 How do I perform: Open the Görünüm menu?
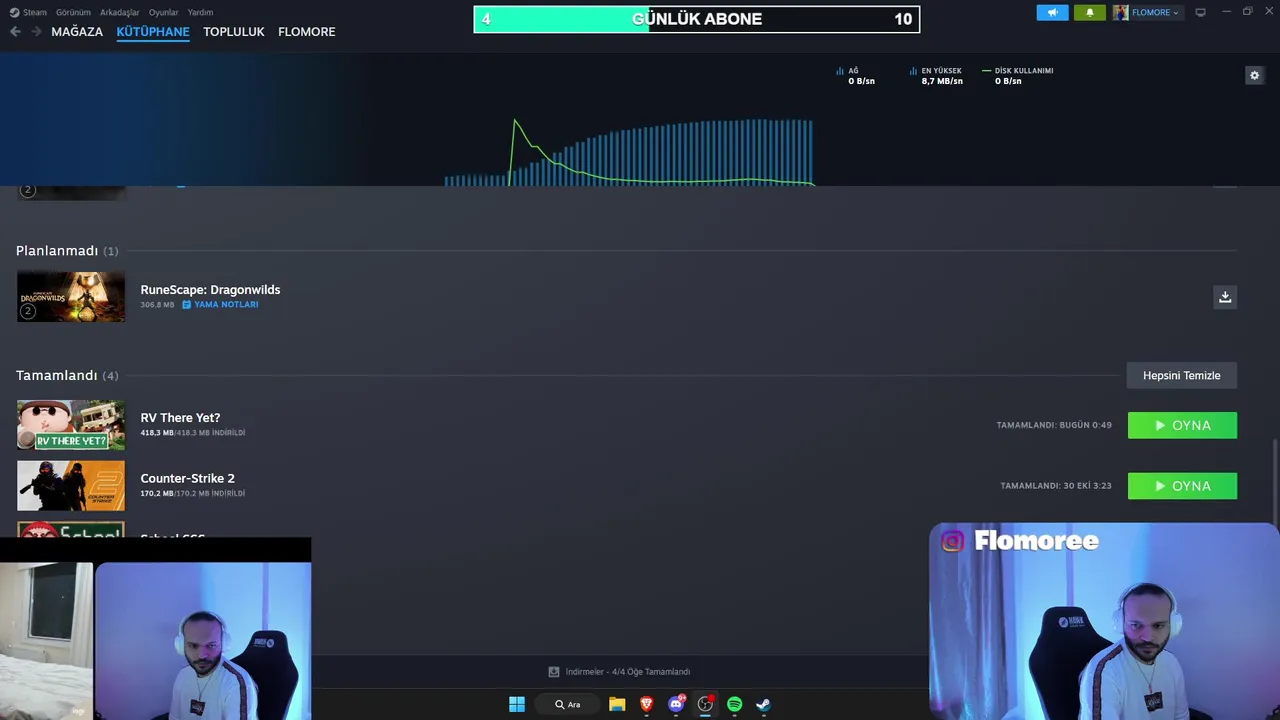(x=73, y=12)
